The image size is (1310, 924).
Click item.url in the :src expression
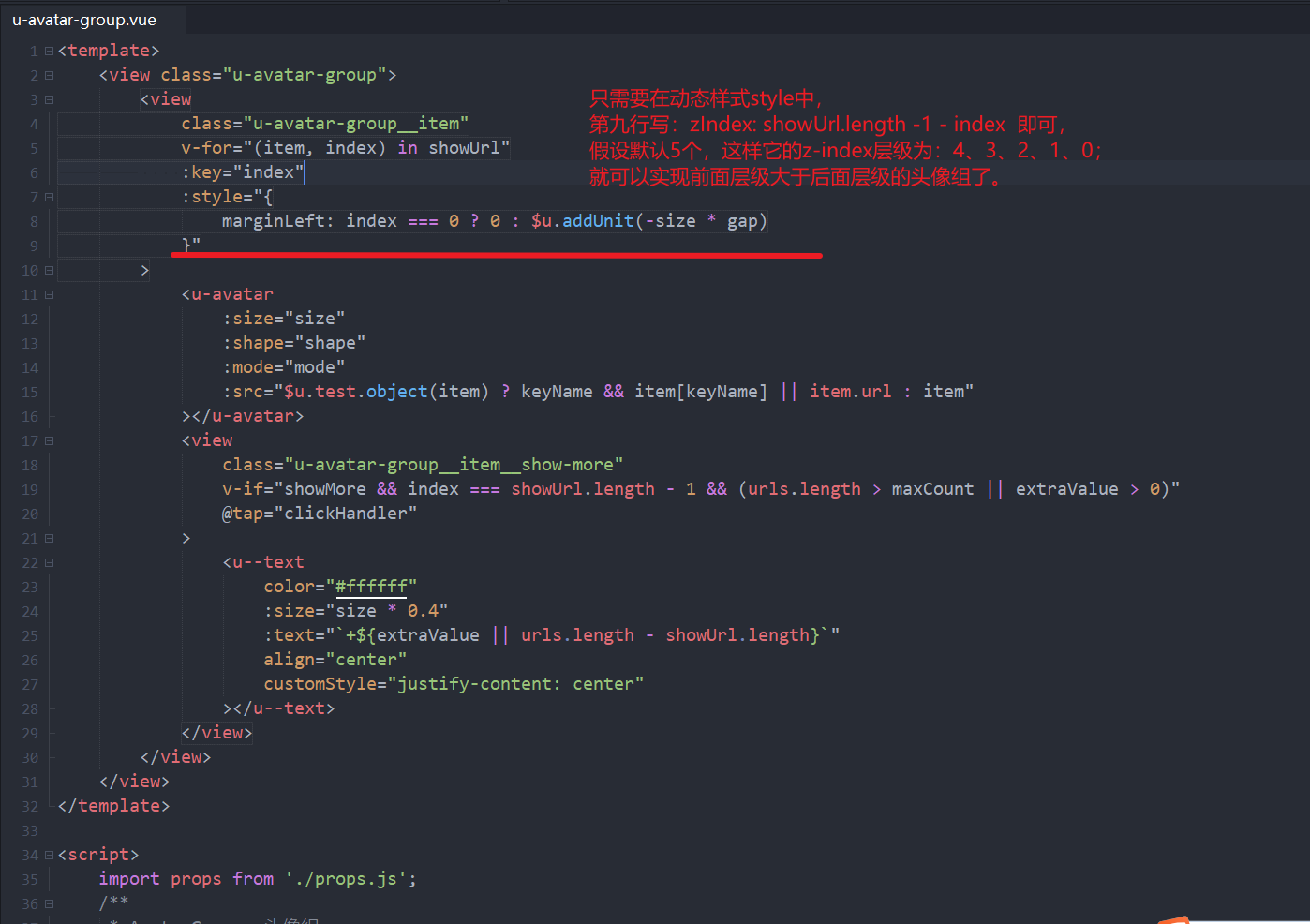(x=851, y=392)
